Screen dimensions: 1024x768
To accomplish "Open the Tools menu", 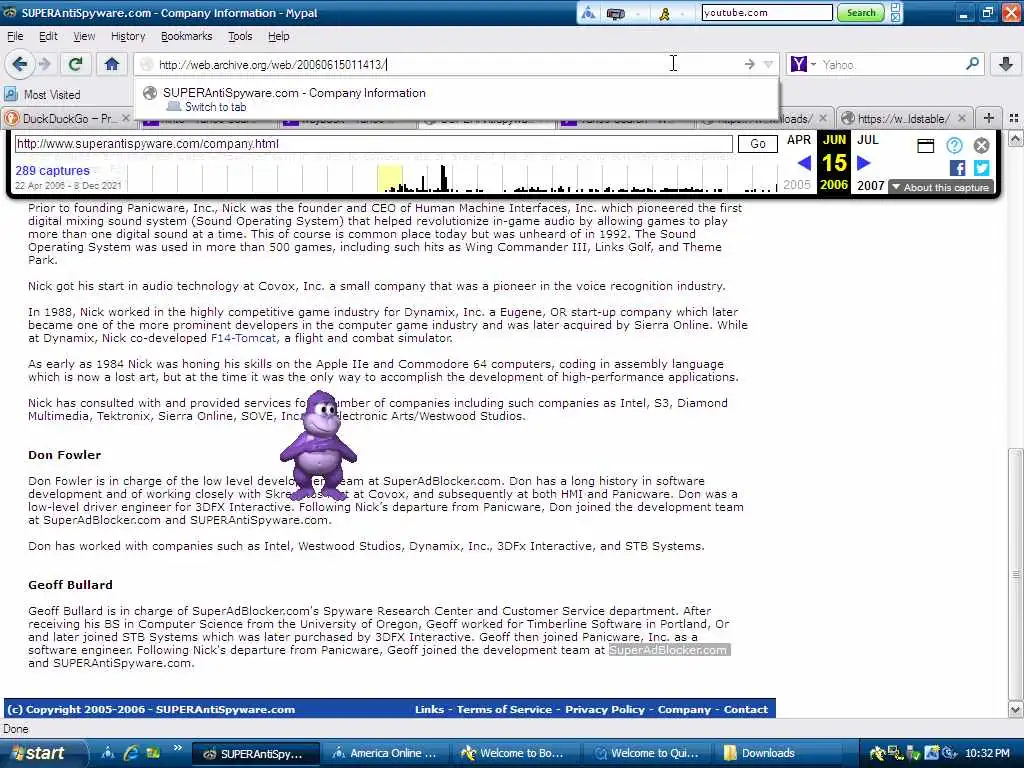I will tap(240, 36).
